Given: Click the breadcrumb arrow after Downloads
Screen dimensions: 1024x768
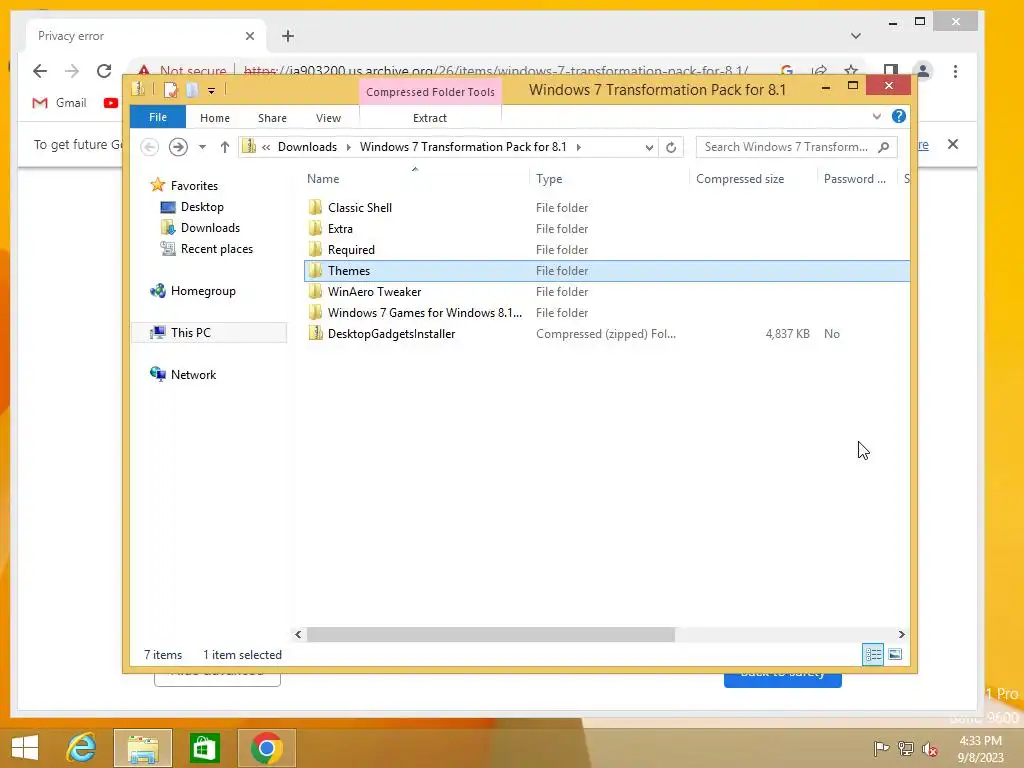Looking at the screenshot, I should click(x=348, y=147).
